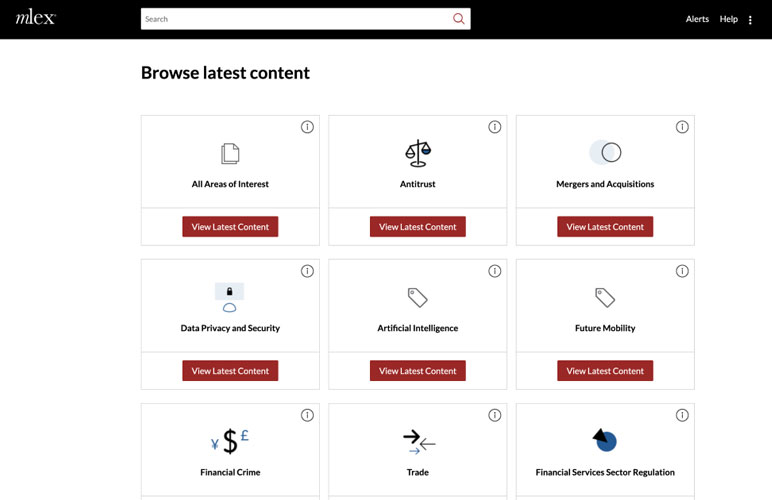Viewport: 772px width, 500px height.
Task: Open the Alerts menu item
Action: click(x=697, y=19)
